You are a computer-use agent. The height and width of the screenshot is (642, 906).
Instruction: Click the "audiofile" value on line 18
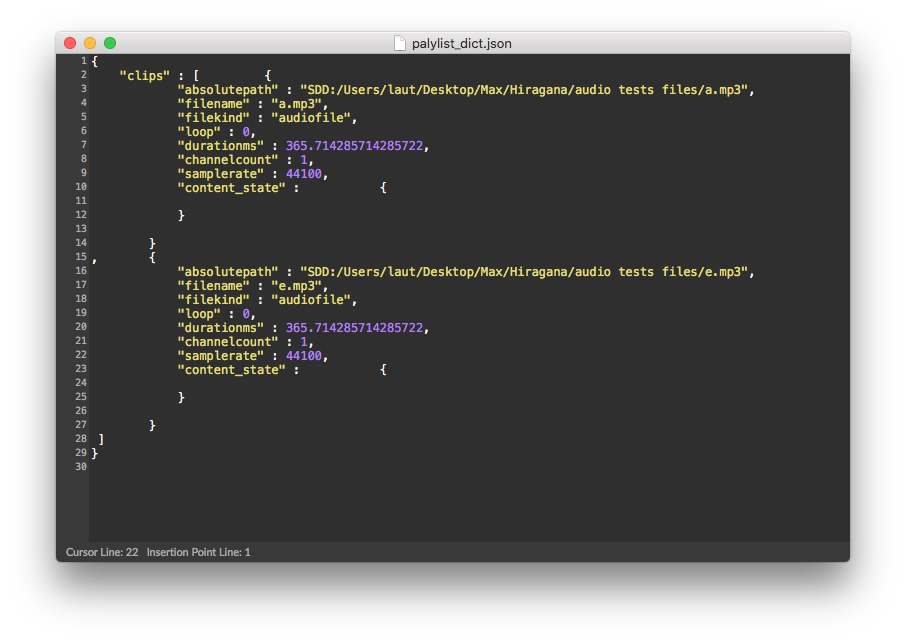pyautogui.click(x=311, y=299)
